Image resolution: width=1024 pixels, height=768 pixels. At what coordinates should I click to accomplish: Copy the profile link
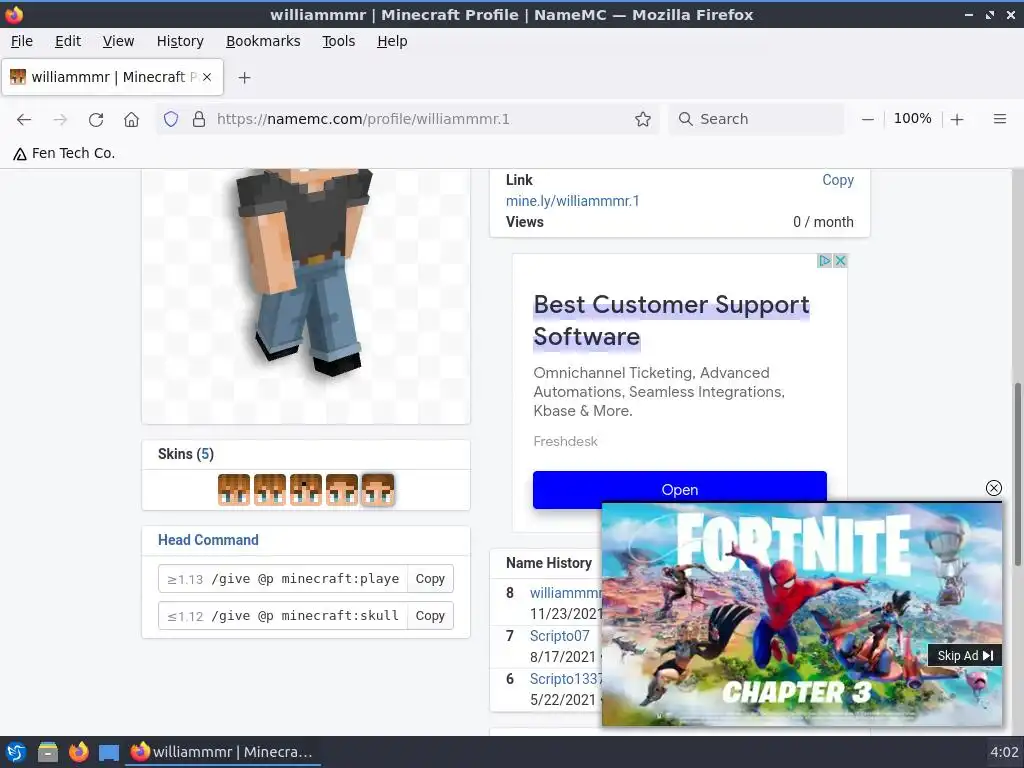[x=837, y=180]
